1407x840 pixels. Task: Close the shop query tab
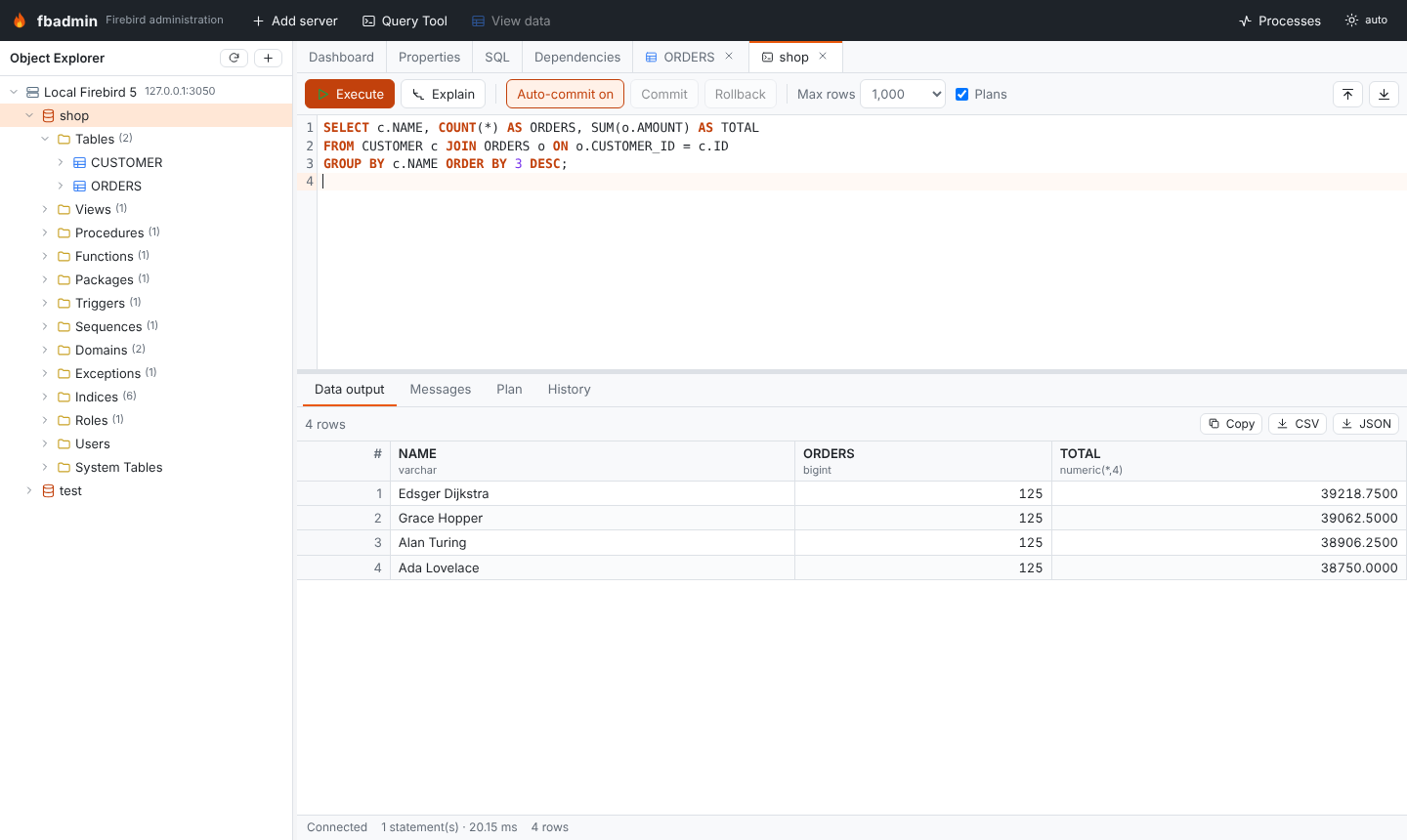coord(823,57)
